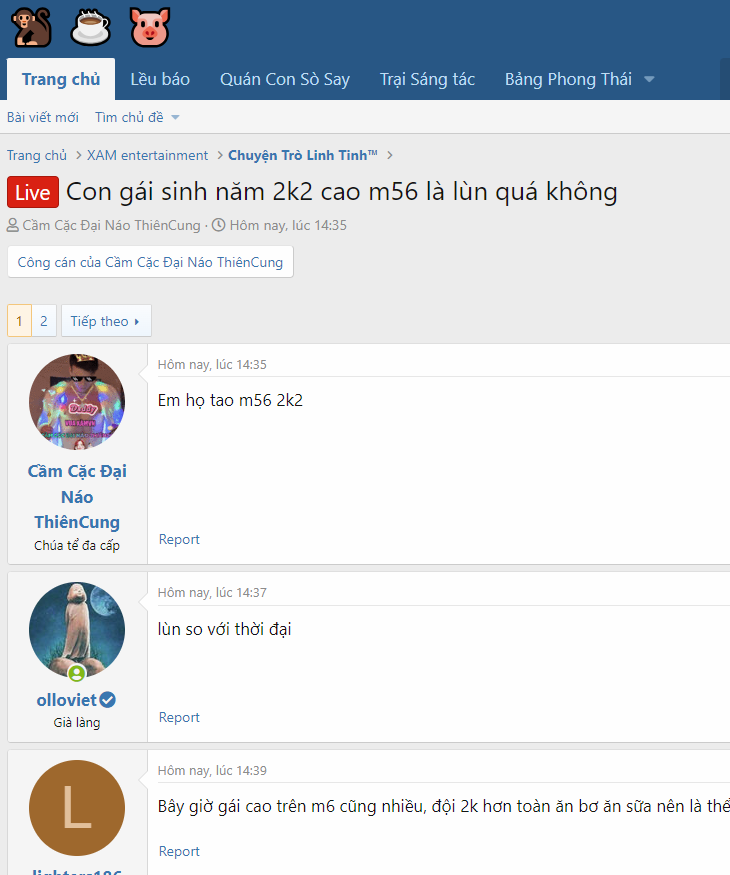The height and width of the screenshot is (875, 730).
Task: Expand the Bảng Phong Thái dropdown arrow
Action: [649, 80]
